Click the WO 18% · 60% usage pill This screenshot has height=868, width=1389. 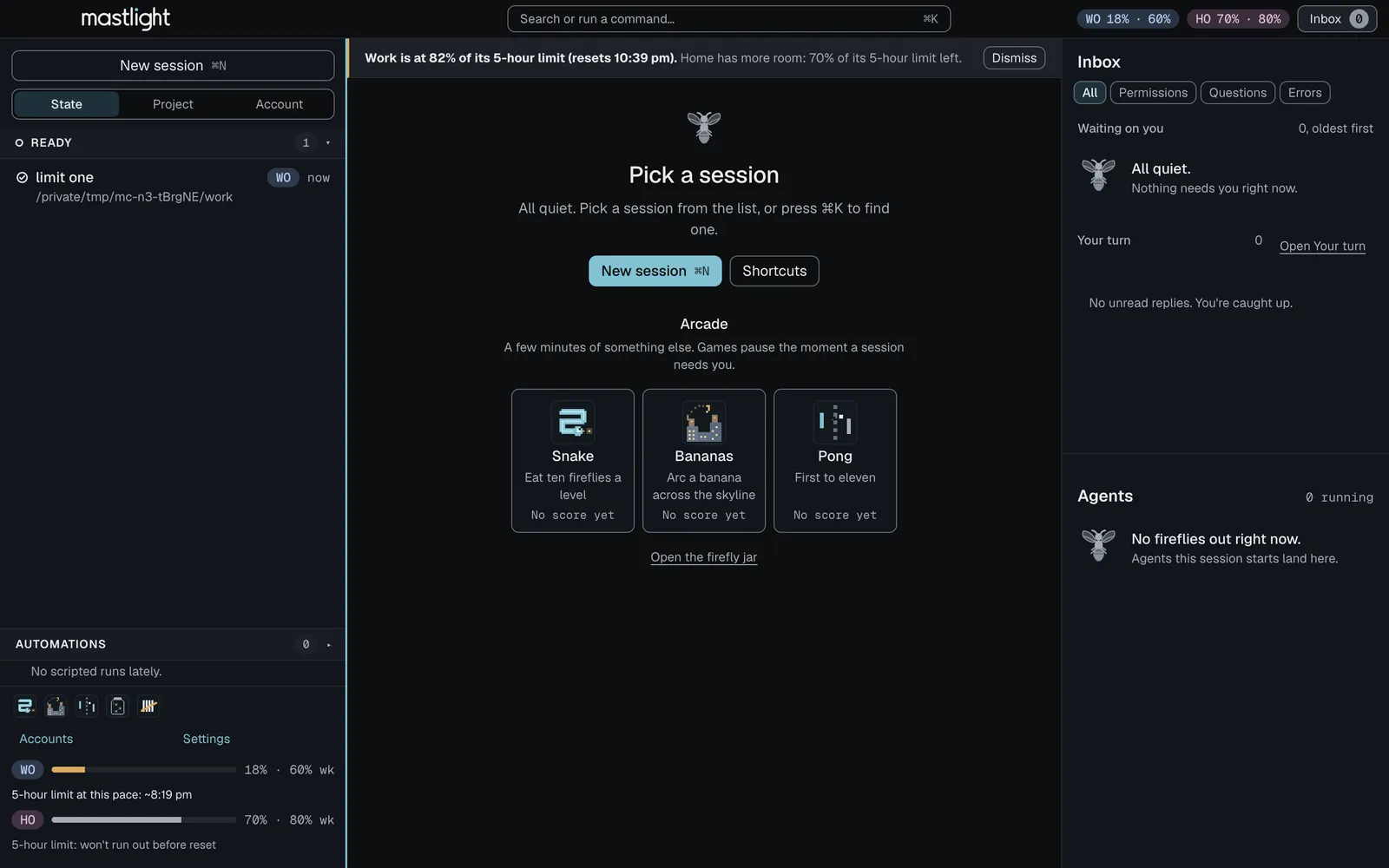(x=1128, y=19)
